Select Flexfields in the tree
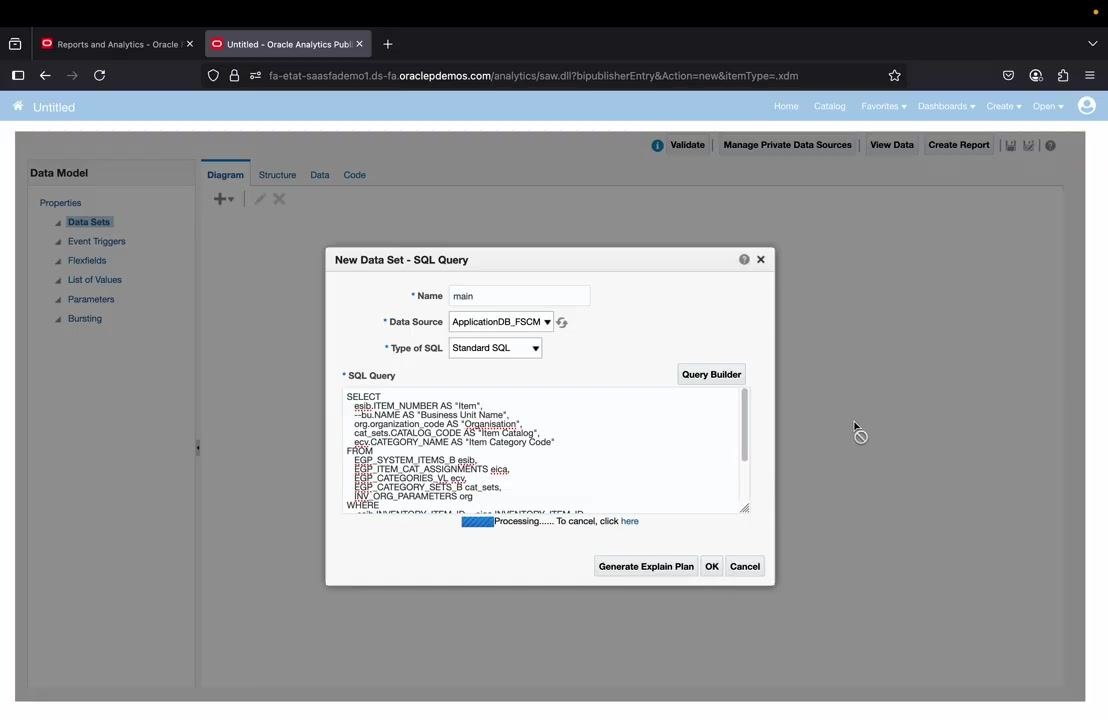Screen dimensions: 1108x720 click(87, 260)
